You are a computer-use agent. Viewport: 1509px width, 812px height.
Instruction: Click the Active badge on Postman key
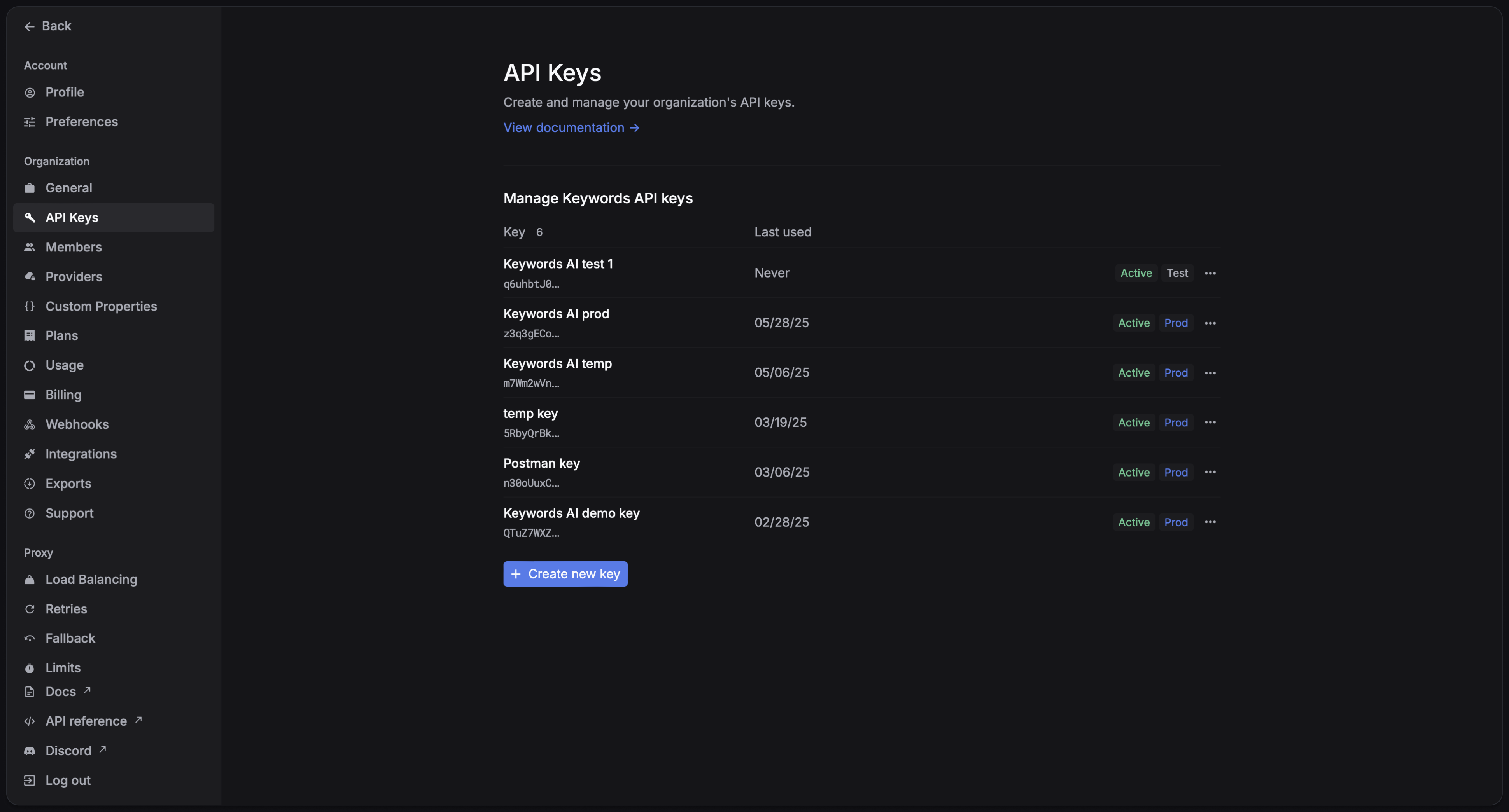coord(1134,472)
